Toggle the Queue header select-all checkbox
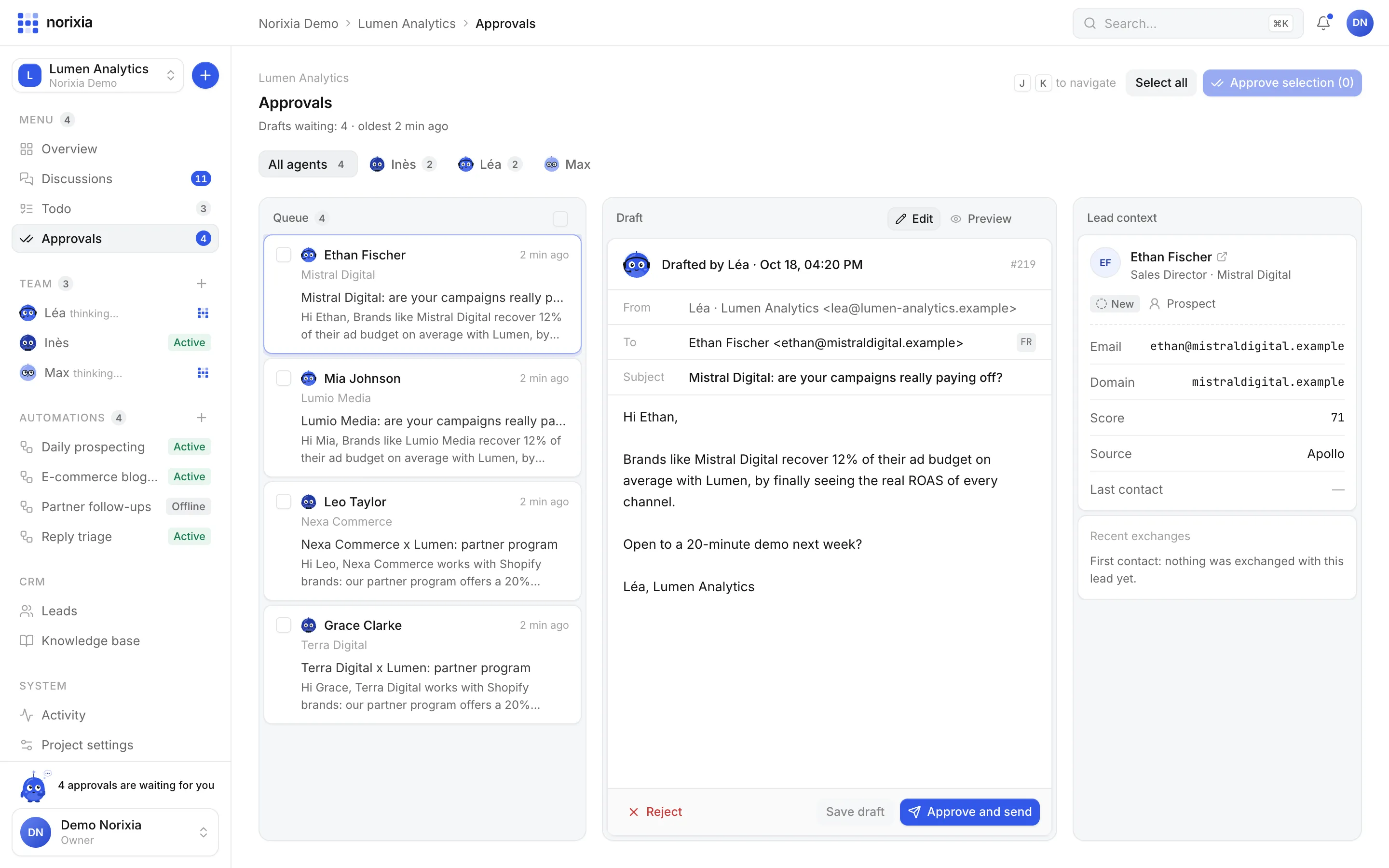The height and width of the screenshot is (868, 1389). [x=560, y=219]
